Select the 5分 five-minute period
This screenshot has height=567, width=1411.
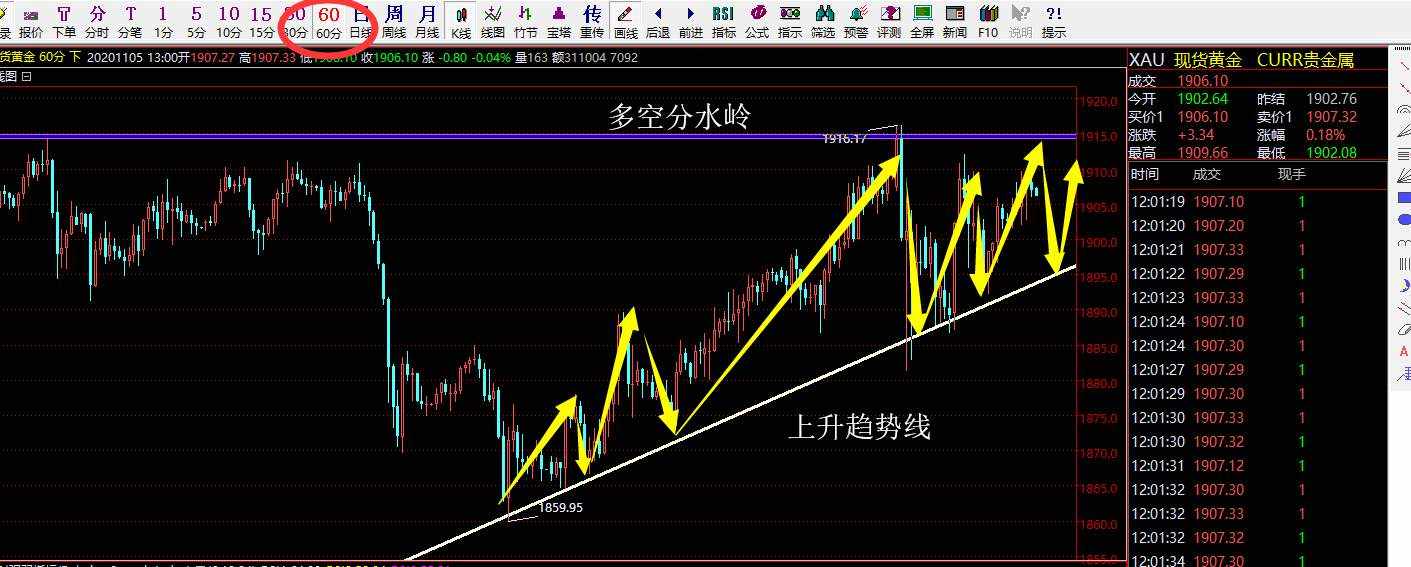coord(196,22)
